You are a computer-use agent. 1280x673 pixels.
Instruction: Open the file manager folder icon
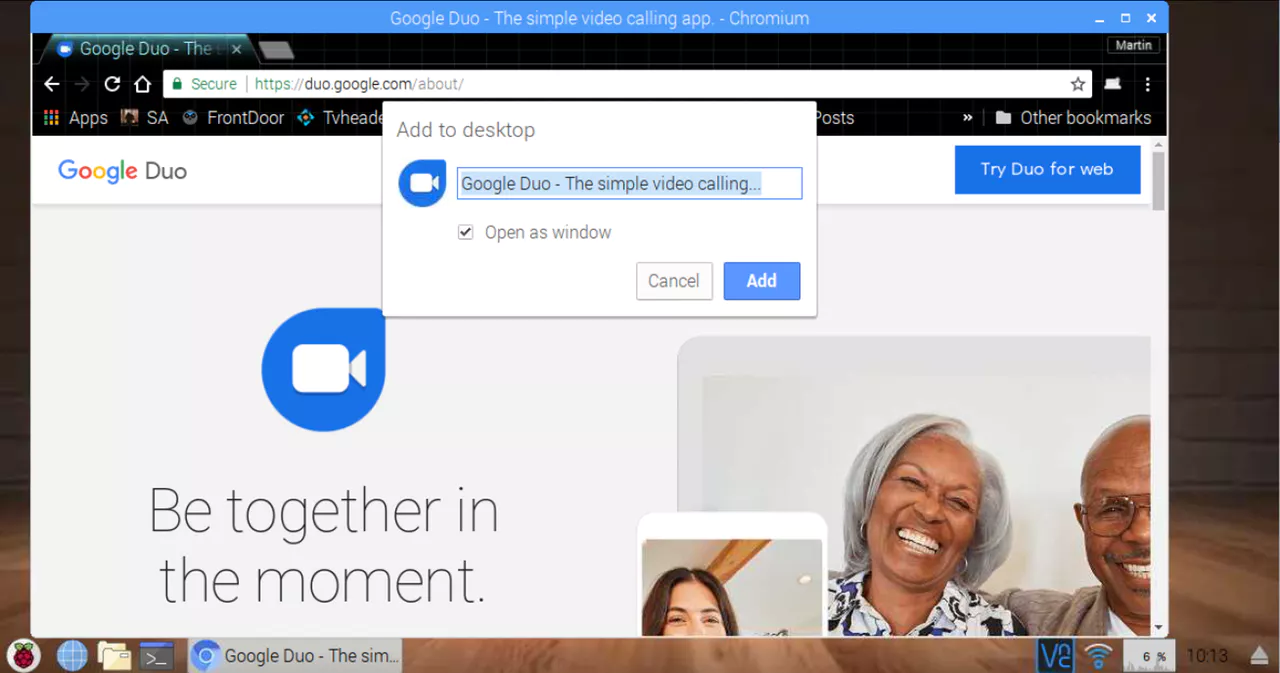tap(114, 656)
